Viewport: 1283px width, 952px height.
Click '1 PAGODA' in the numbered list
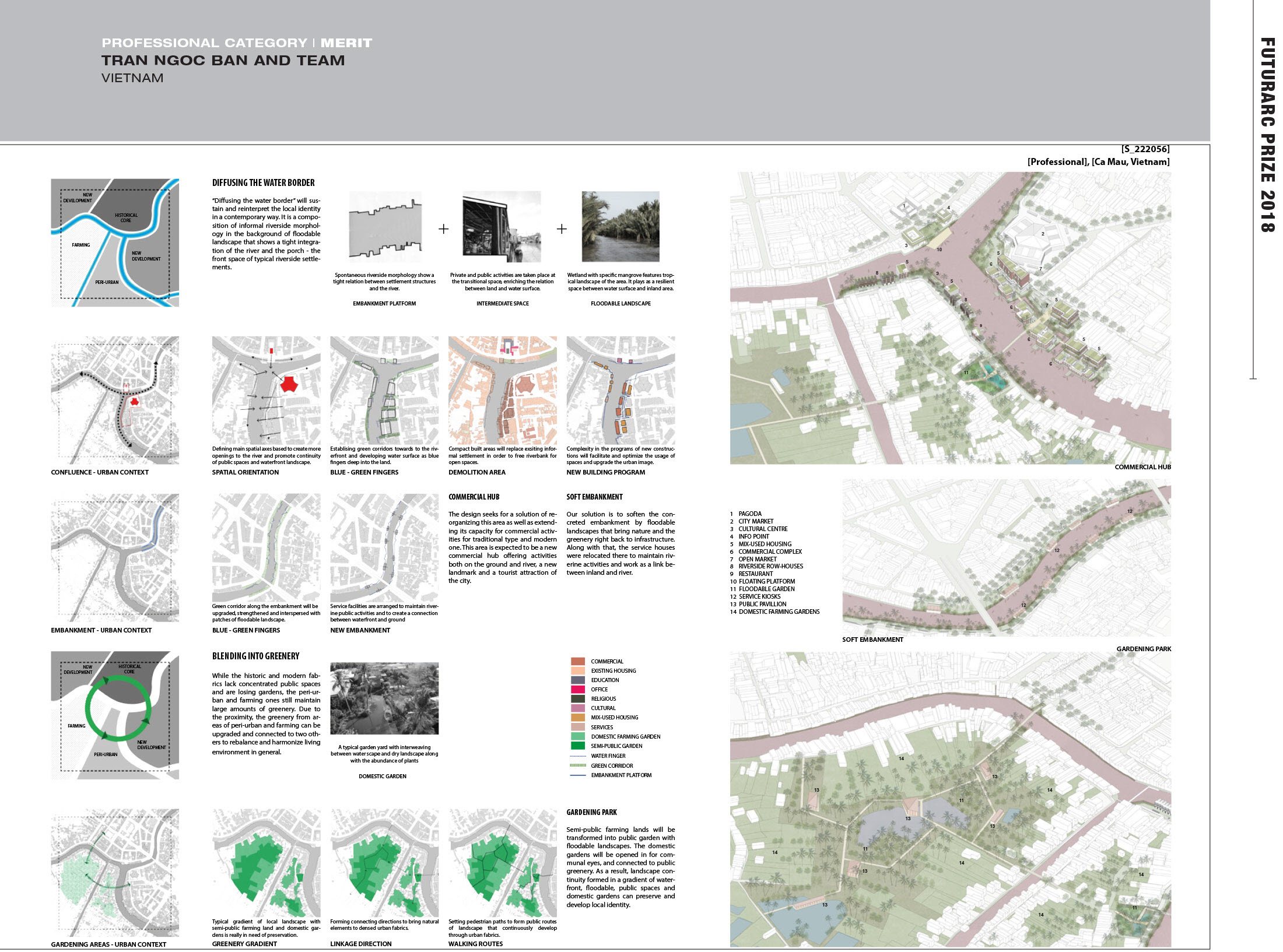click(746, 514)
